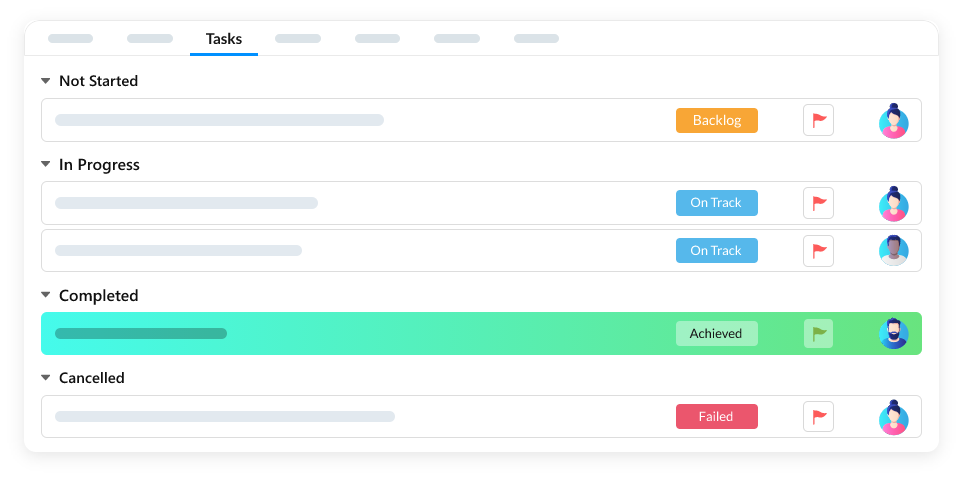
Task: Click the green flag on the Achieved task
Action: click(x=818, y=334)
